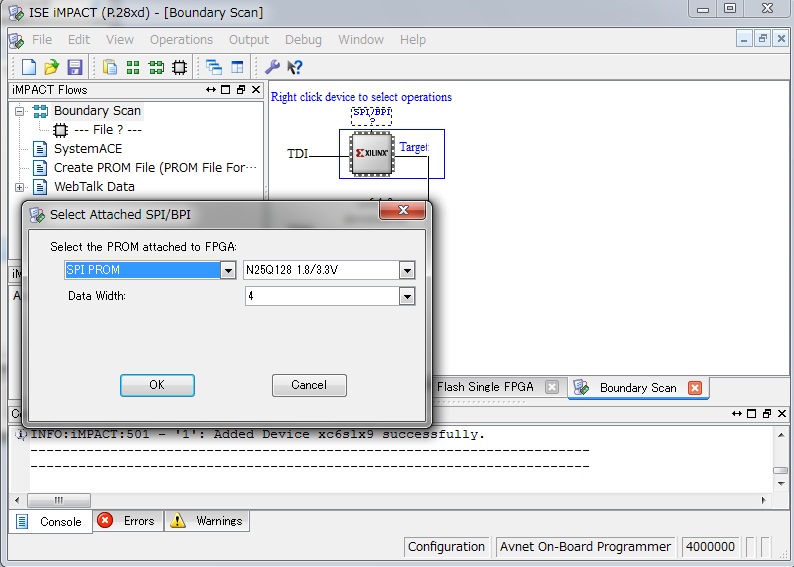794x567 pixels.
Task: Float the iMPACT Flows panel
Action: click(x=241, y=90)
